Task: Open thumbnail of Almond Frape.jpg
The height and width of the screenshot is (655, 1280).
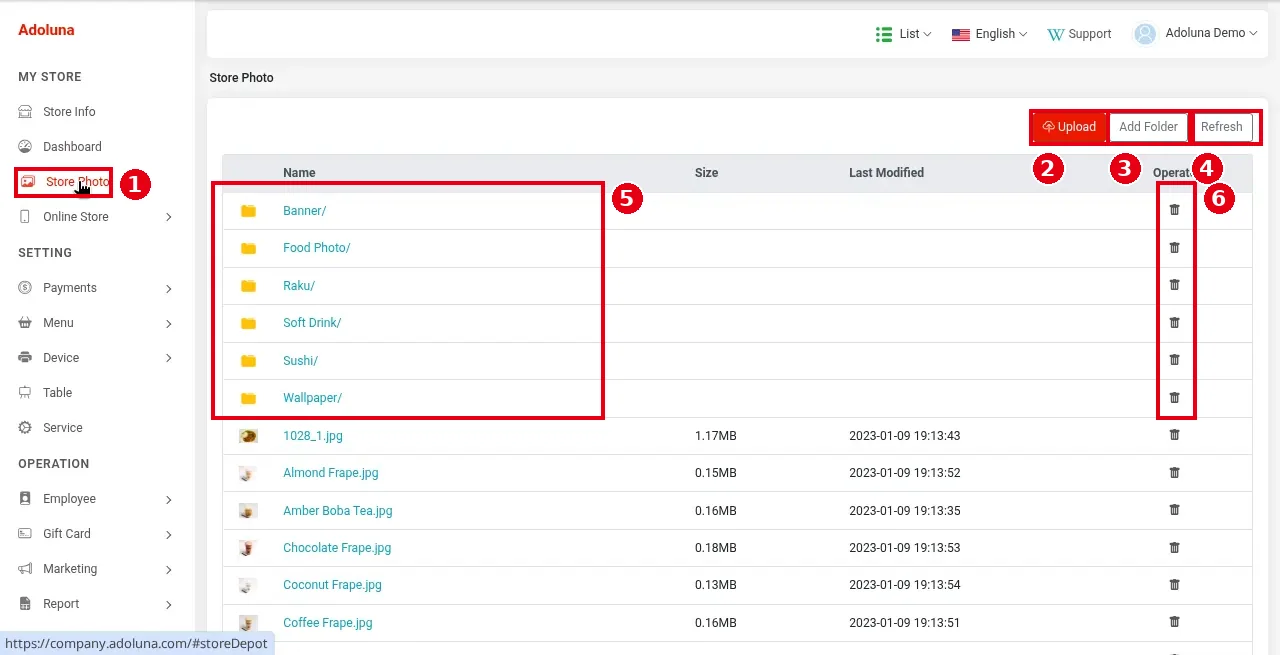Action: tap(248, 473)
